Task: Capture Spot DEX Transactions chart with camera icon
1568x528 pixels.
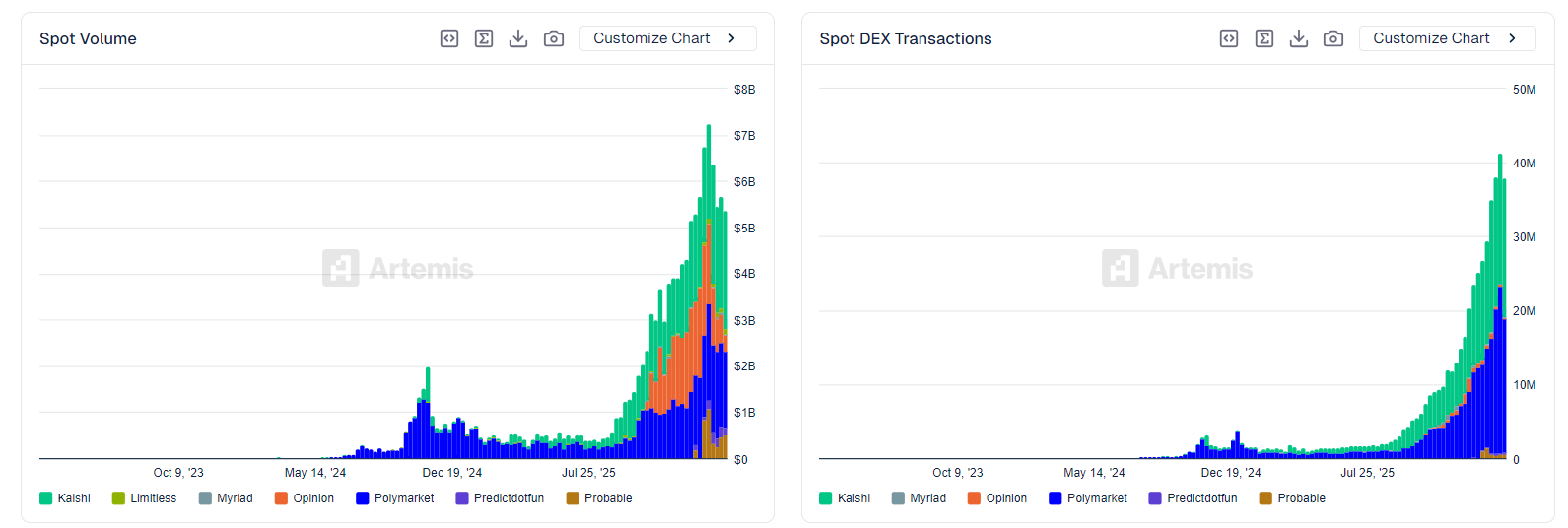Action: [x=1333, y=38]
